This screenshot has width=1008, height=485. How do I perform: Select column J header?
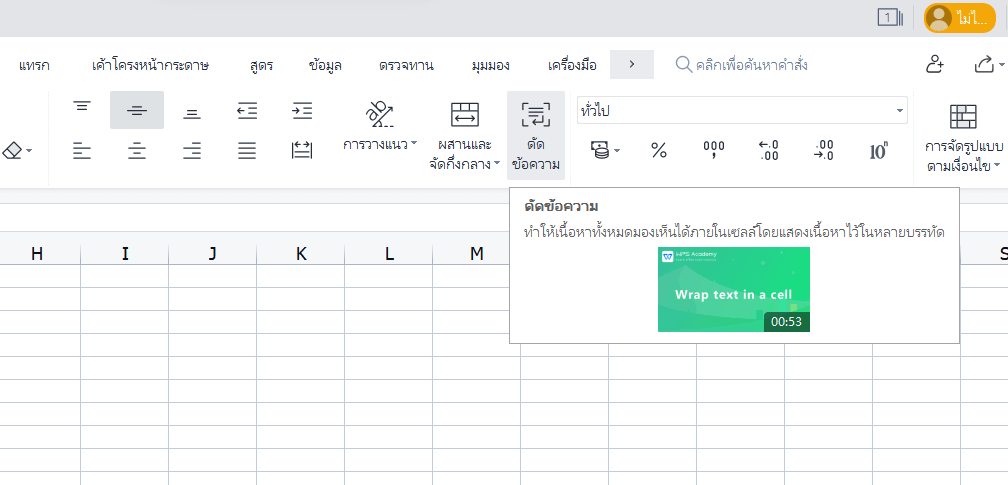pos(213,254)
